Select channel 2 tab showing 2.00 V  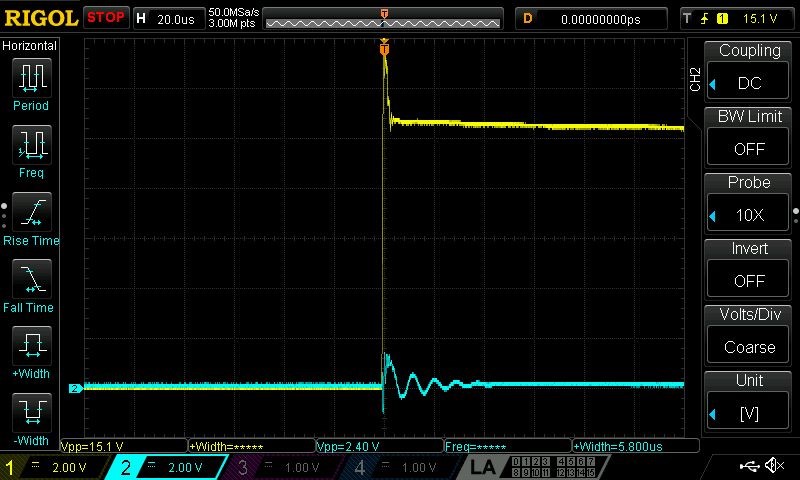[x=167, y=467]
